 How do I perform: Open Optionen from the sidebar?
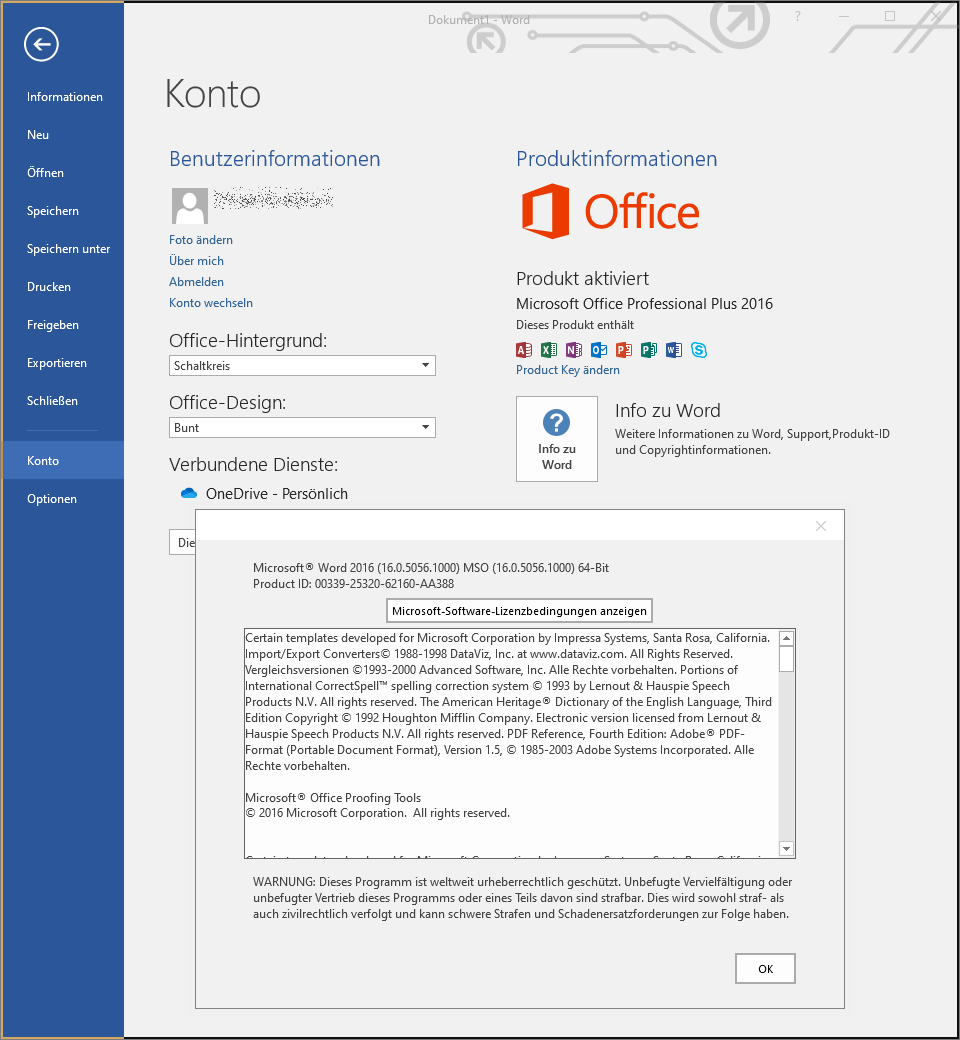[x=52, y=499]
